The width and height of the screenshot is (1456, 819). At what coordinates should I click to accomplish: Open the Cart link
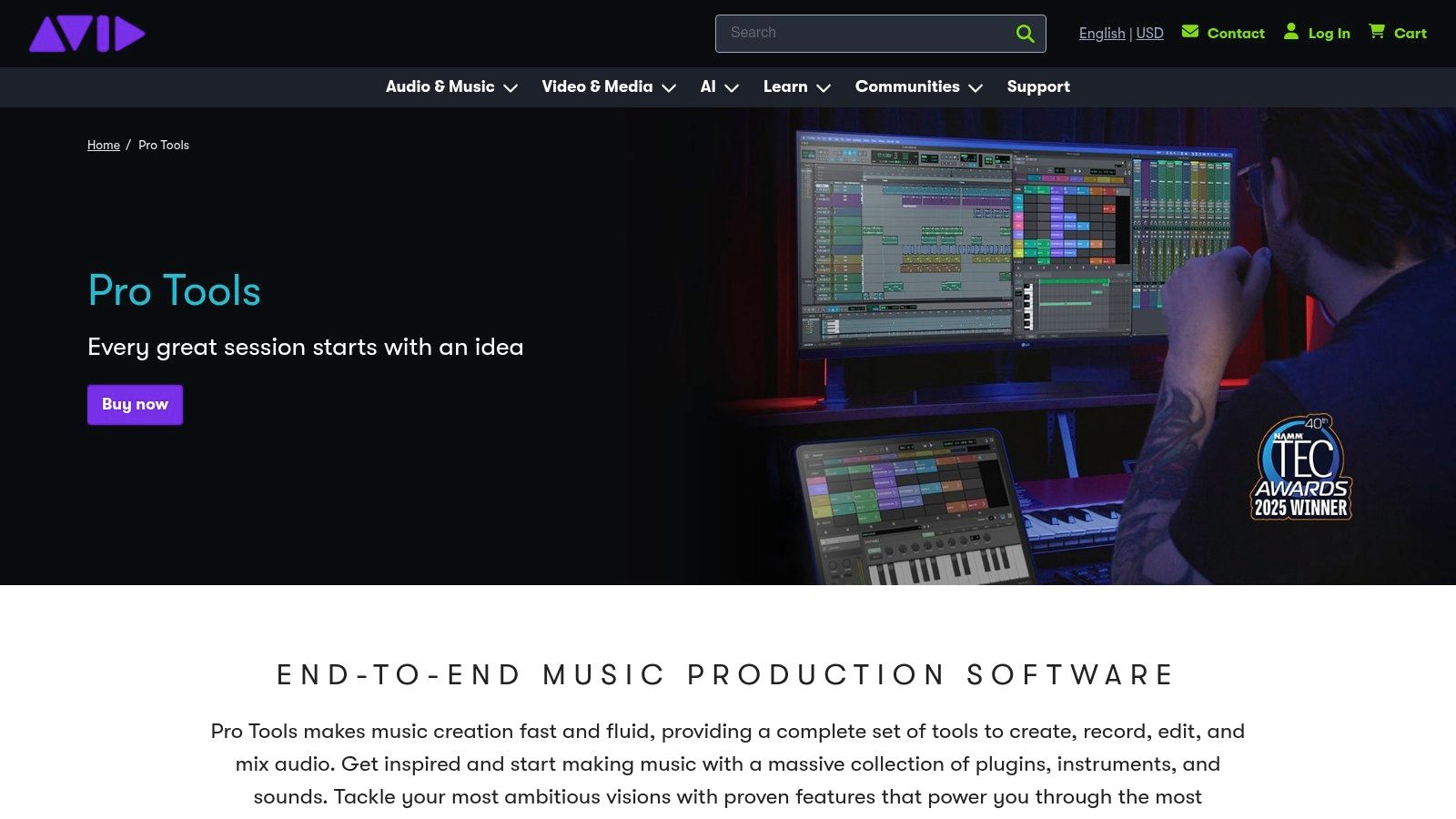pos(1410,34)
